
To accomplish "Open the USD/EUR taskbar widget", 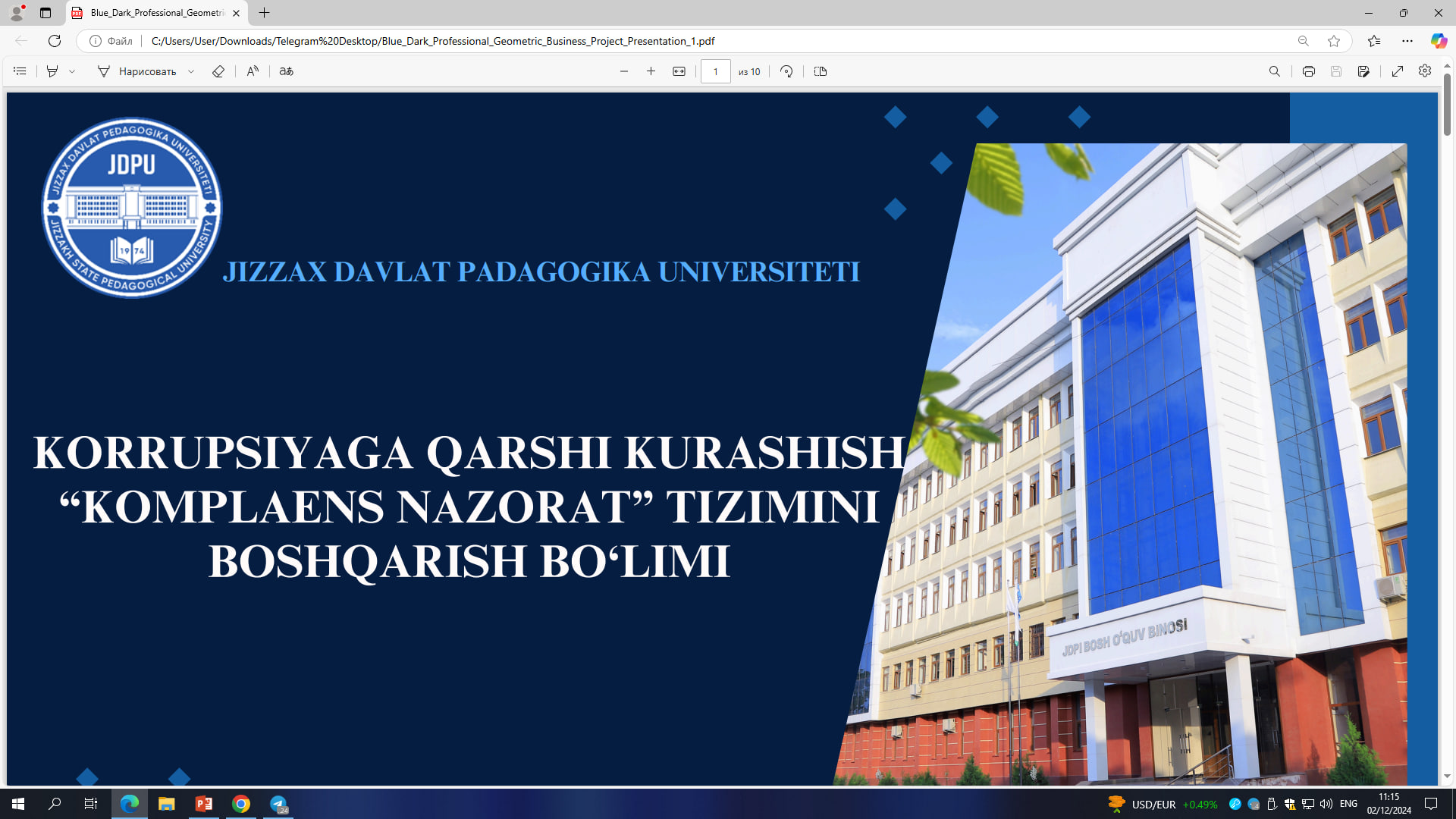I will (1163, 804).
